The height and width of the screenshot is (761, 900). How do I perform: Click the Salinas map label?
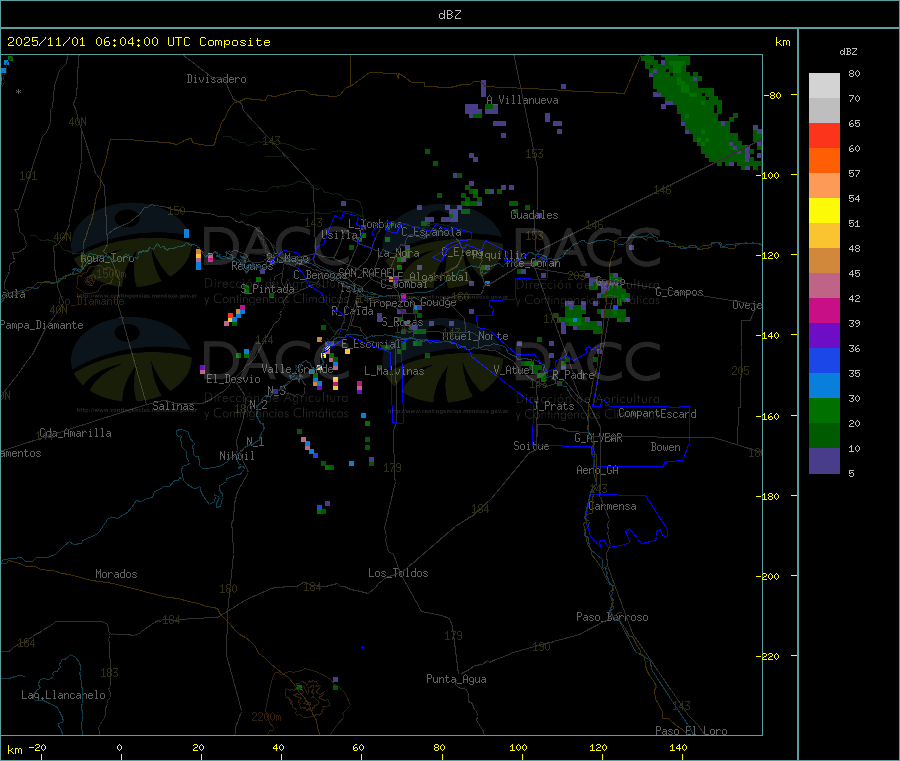[x=173, y=406]
